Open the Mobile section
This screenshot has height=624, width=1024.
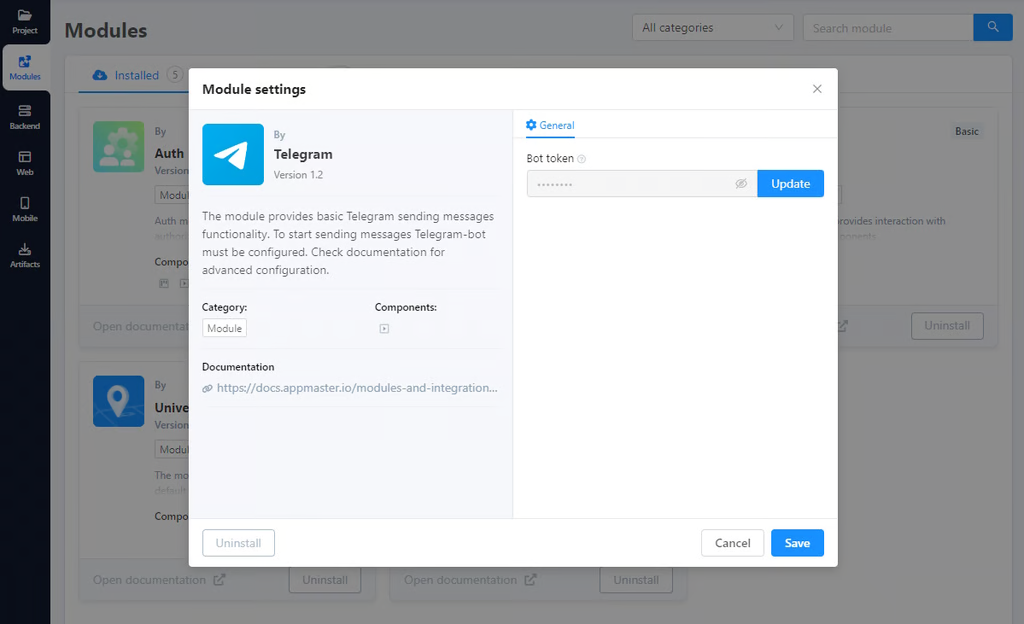(25, 208)
